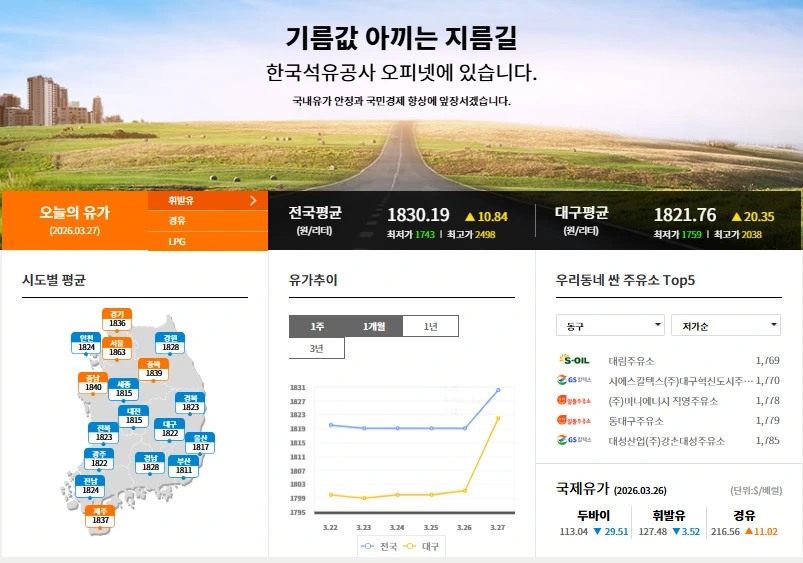Click international 휘발유 price 127.48
This screenshot has height=563, width=803.
click(x=652, y=532)
